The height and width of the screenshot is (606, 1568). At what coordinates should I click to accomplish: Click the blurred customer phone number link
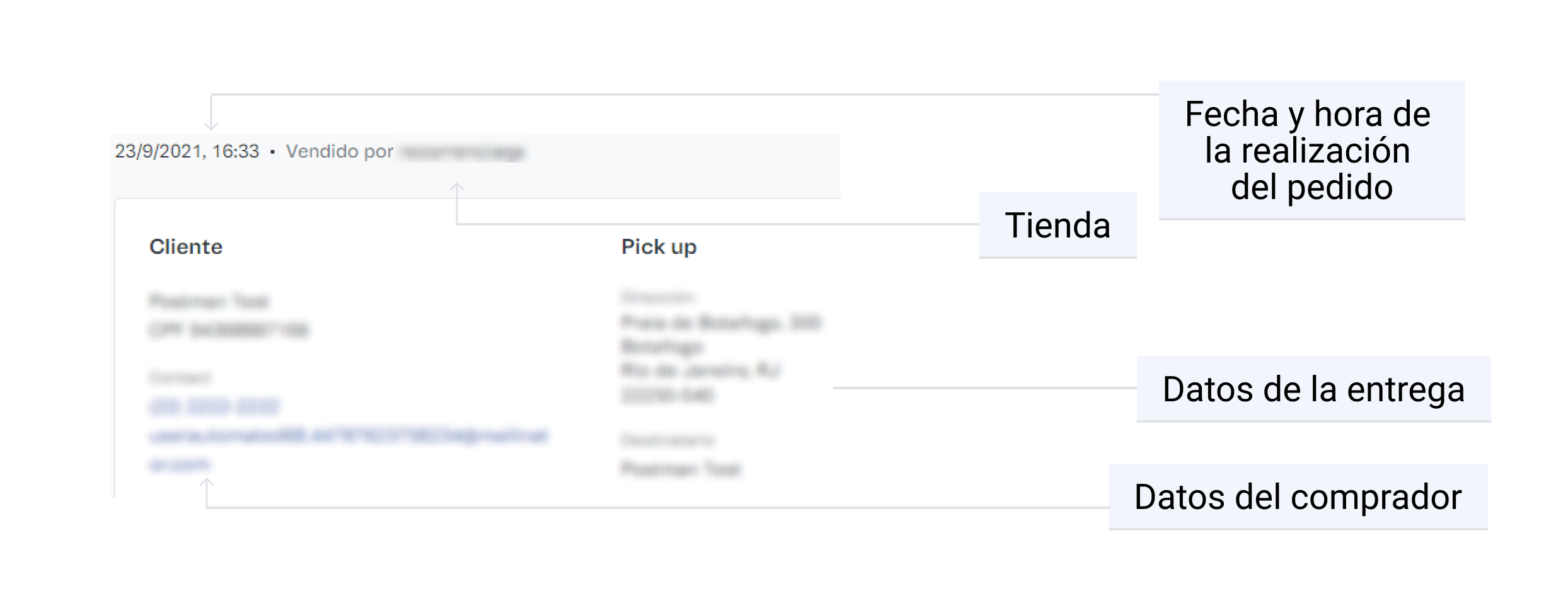coord(214,407)
